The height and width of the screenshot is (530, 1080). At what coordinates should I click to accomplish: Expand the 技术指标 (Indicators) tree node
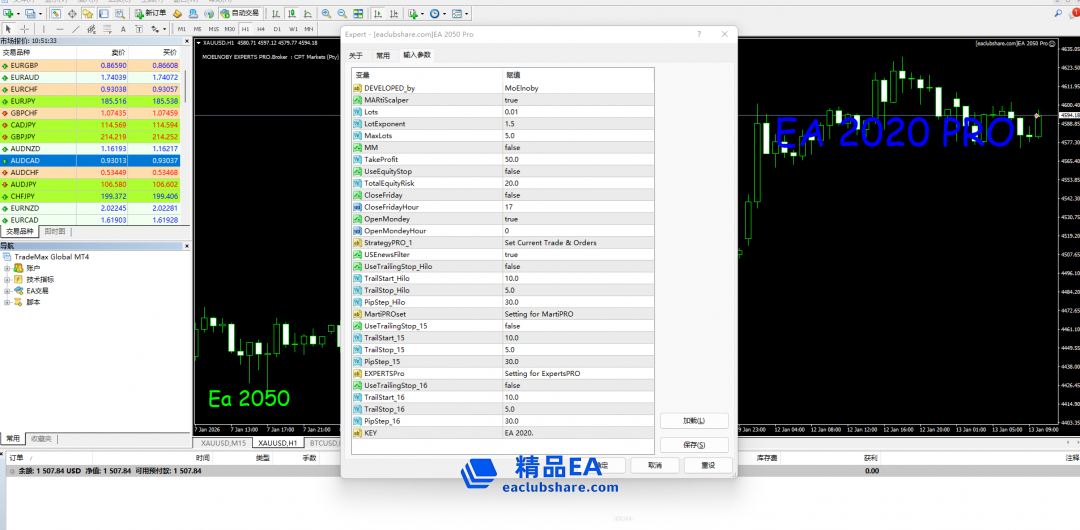coord(7,279)
